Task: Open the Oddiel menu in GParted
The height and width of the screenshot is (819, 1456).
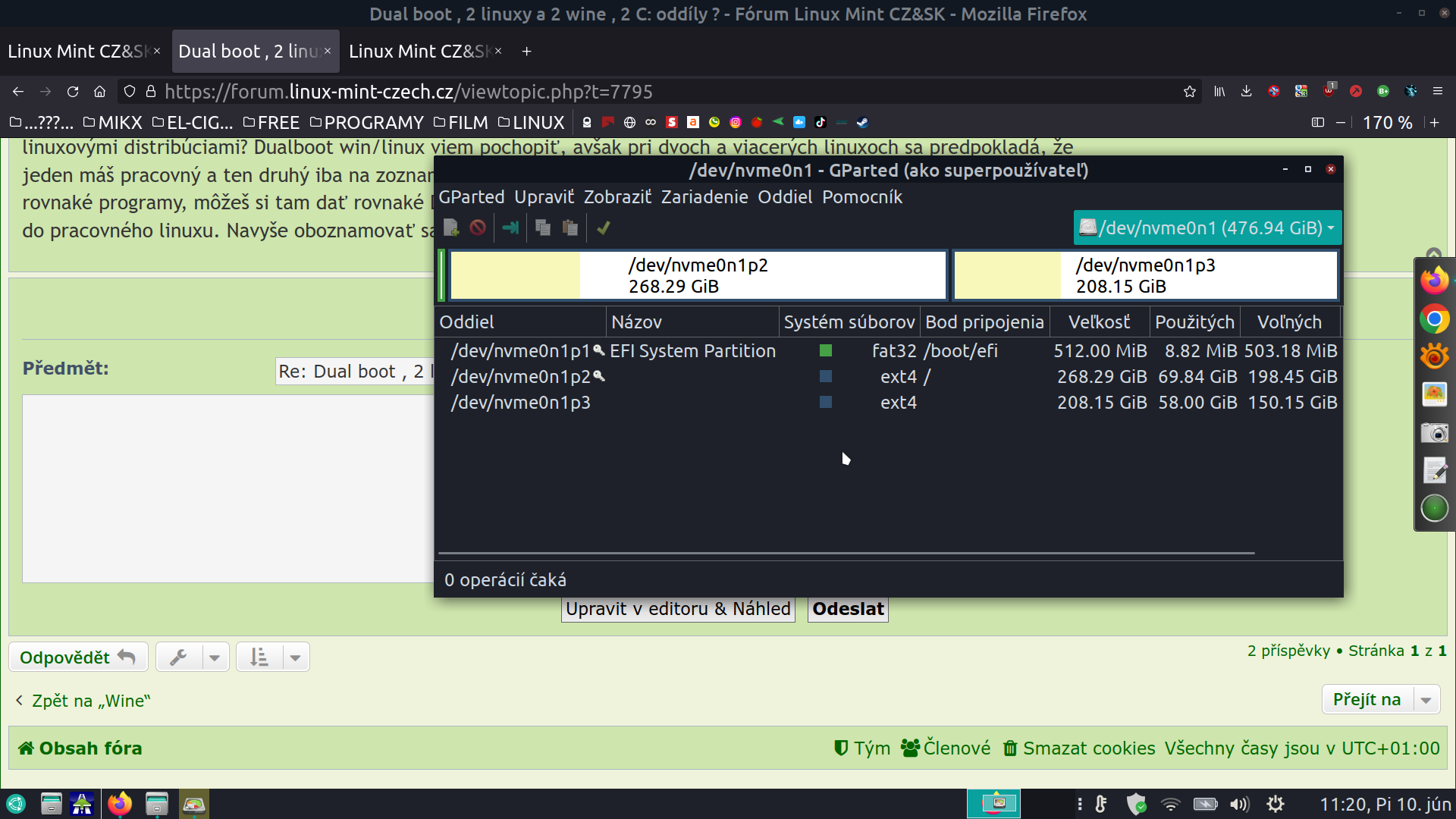Action: (785, 197)
